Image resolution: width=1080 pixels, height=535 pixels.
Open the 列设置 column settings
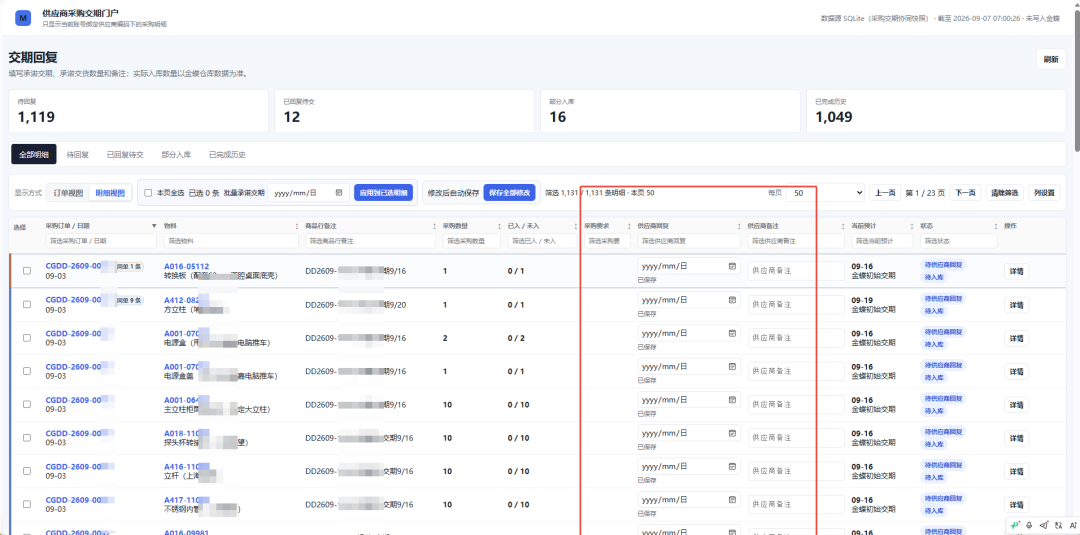[x=1045, y=193]
